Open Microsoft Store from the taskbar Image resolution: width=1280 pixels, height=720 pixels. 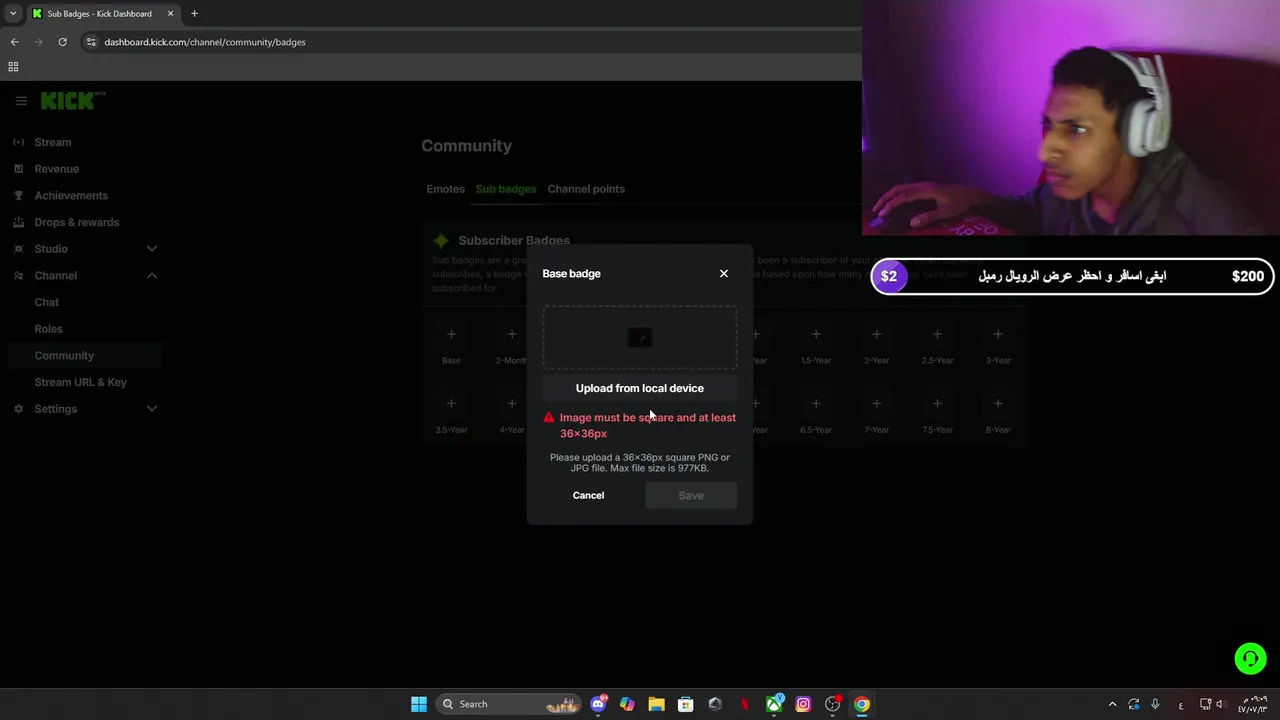[686, 704]
